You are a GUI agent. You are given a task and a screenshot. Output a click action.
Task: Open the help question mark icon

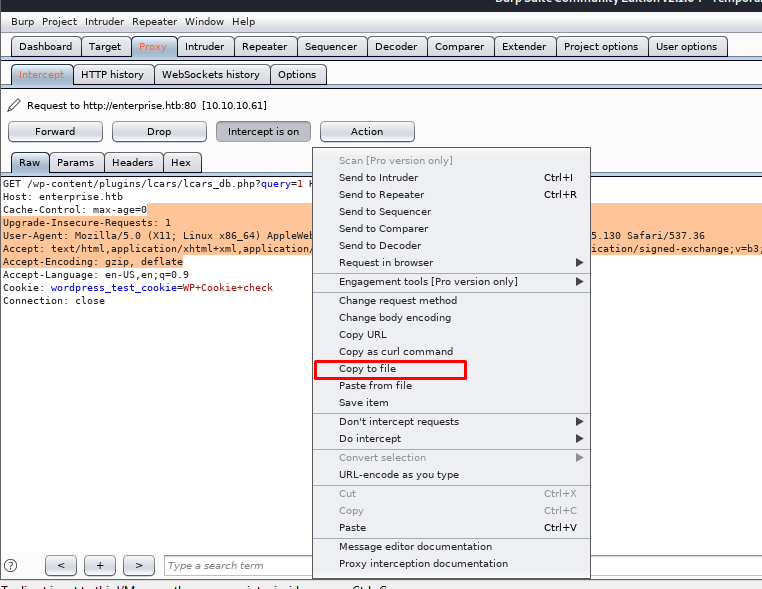[x=10, y=566]
